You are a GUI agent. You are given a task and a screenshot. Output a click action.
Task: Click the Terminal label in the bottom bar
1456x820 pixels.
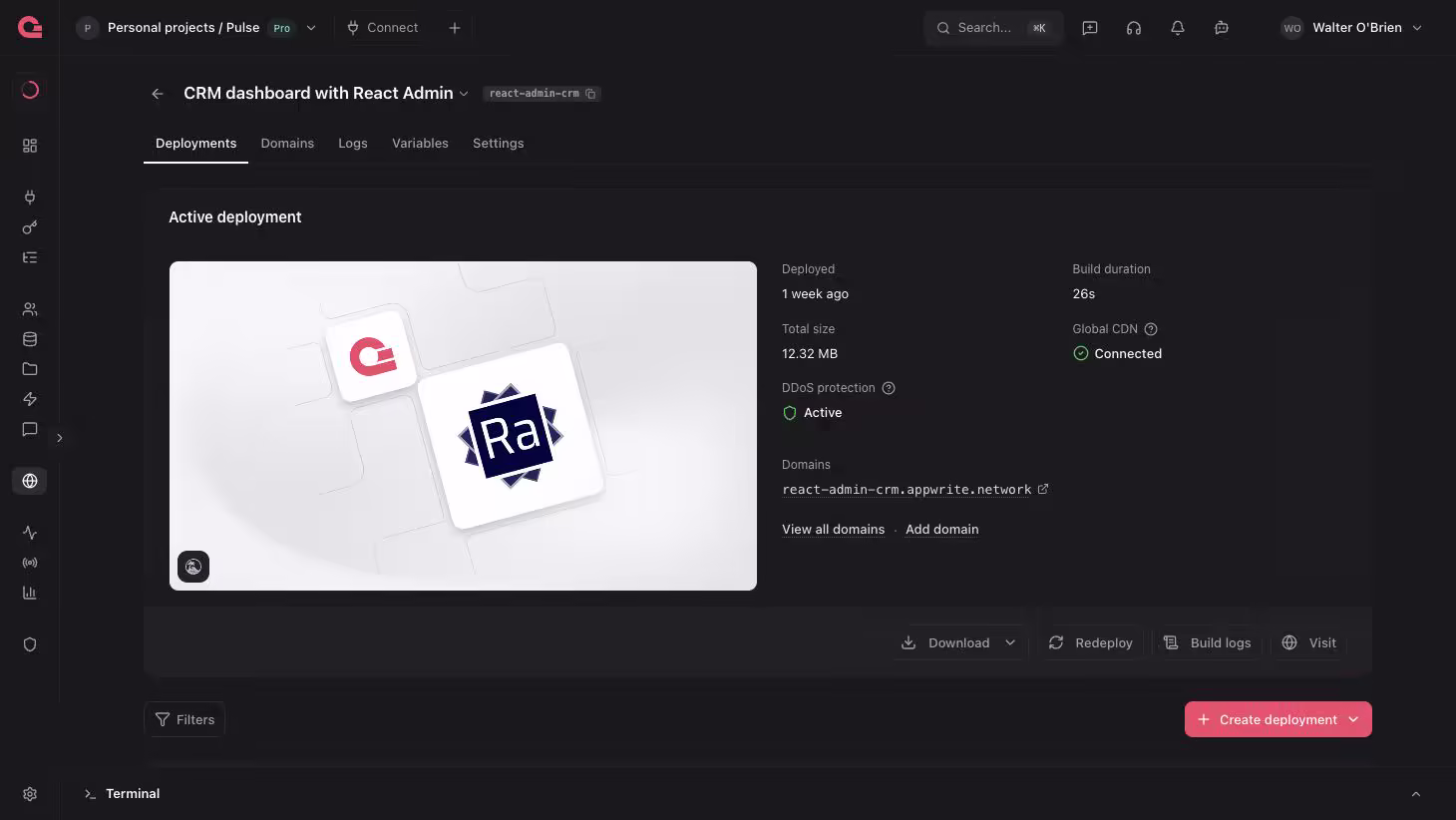[x=133, y=794]
